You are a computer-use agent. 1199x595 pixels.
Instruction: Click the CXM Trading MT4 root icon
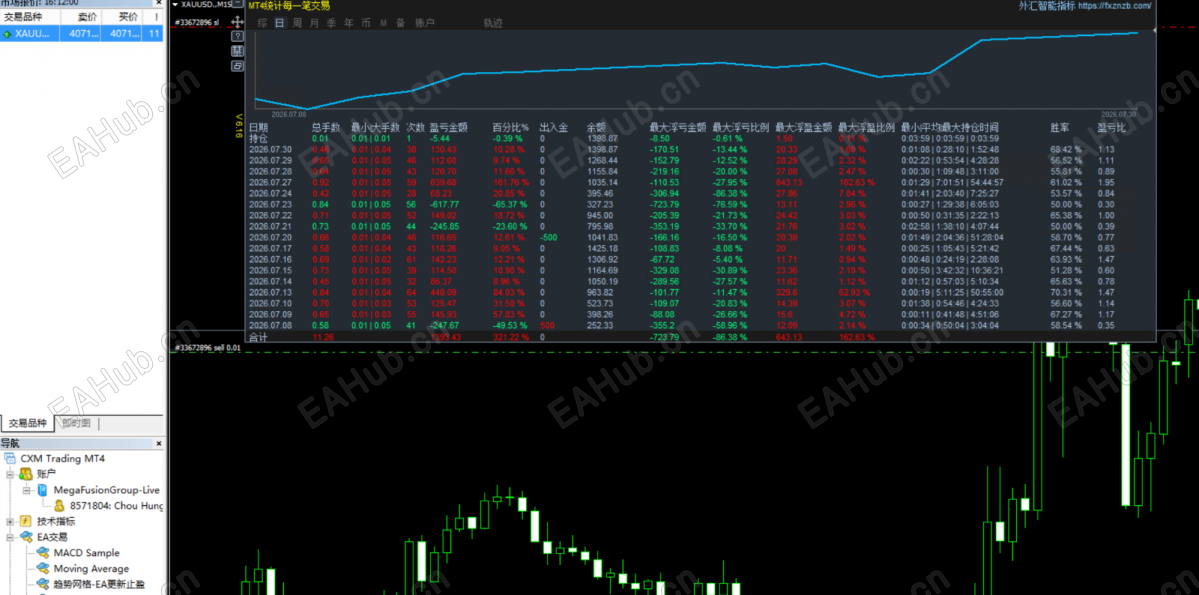click(11, 459)
